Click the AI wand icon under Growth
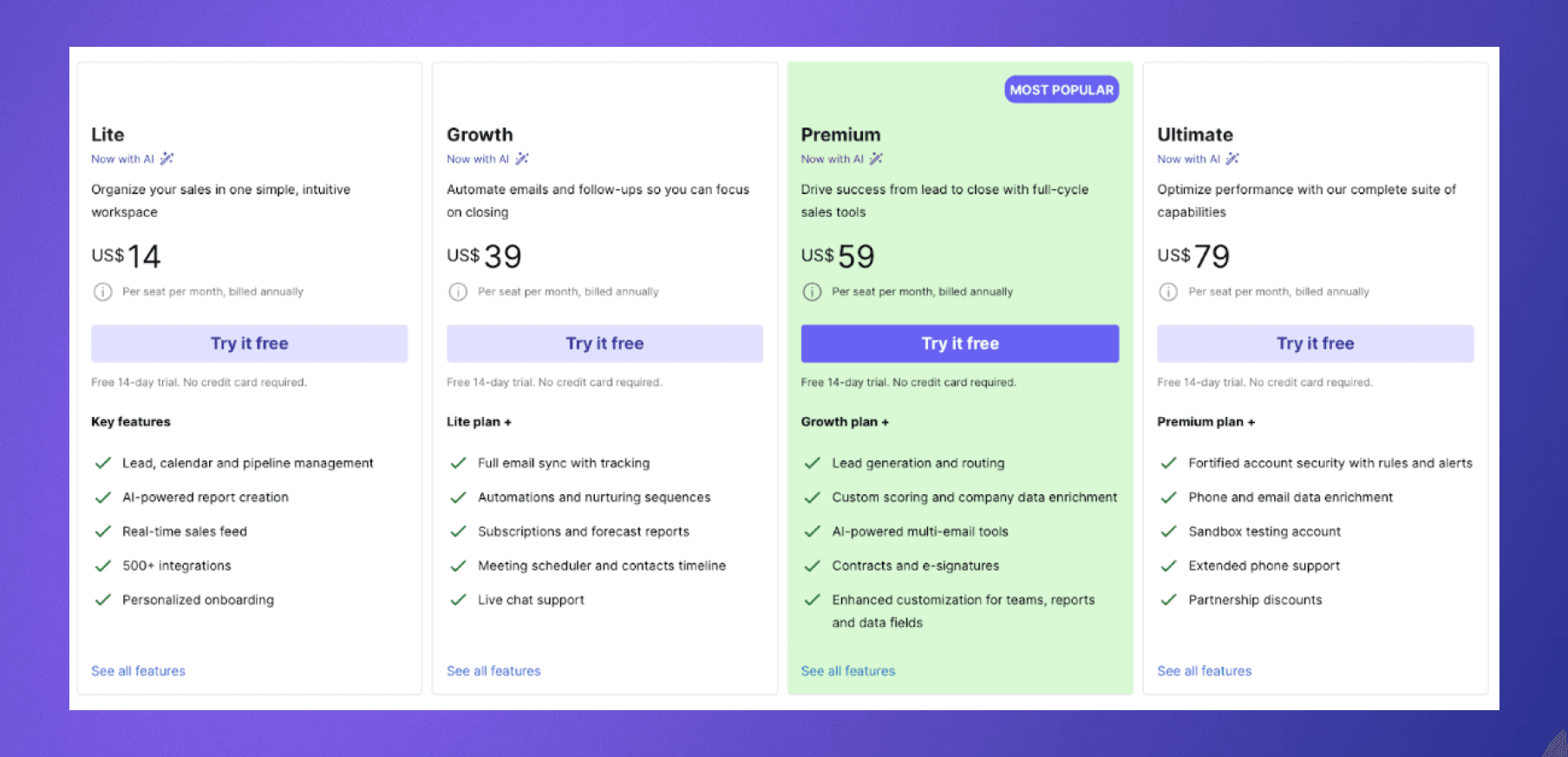This screenshot has height=757, width=1568. [523, 159]
